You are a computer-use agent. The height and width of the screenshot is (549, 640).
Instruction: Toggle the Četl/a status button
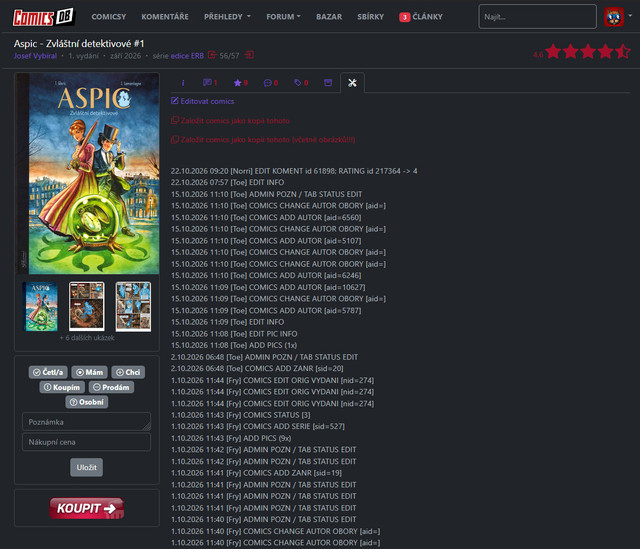(x=48, y=372)
